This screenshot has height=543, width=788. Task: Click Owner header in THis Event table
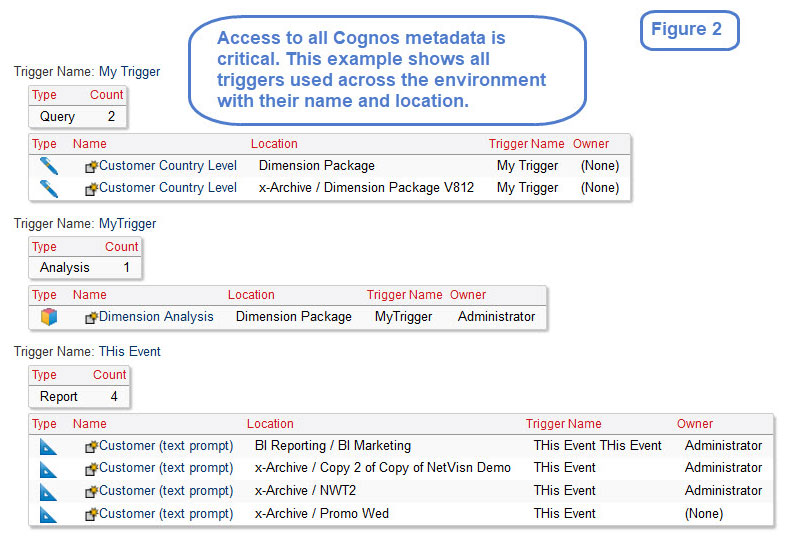695,424
